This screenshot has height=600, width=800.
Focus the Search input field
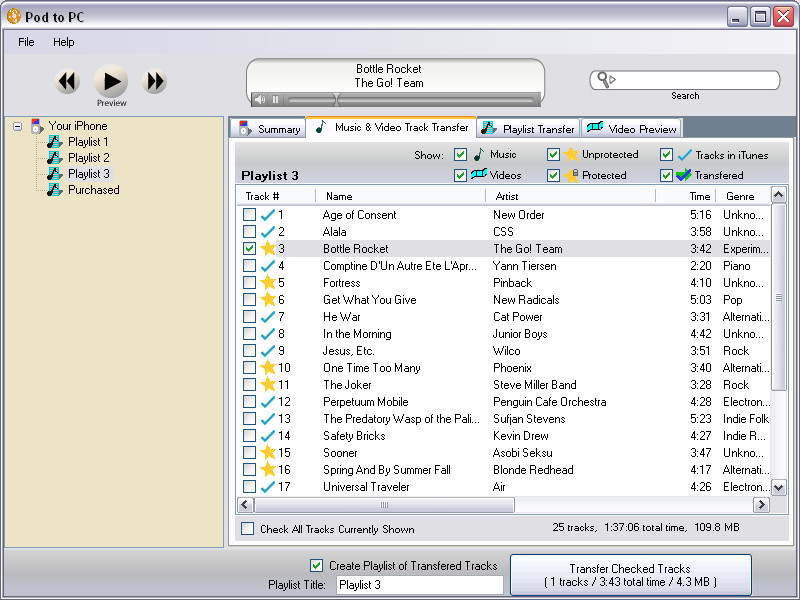(685, 80)
